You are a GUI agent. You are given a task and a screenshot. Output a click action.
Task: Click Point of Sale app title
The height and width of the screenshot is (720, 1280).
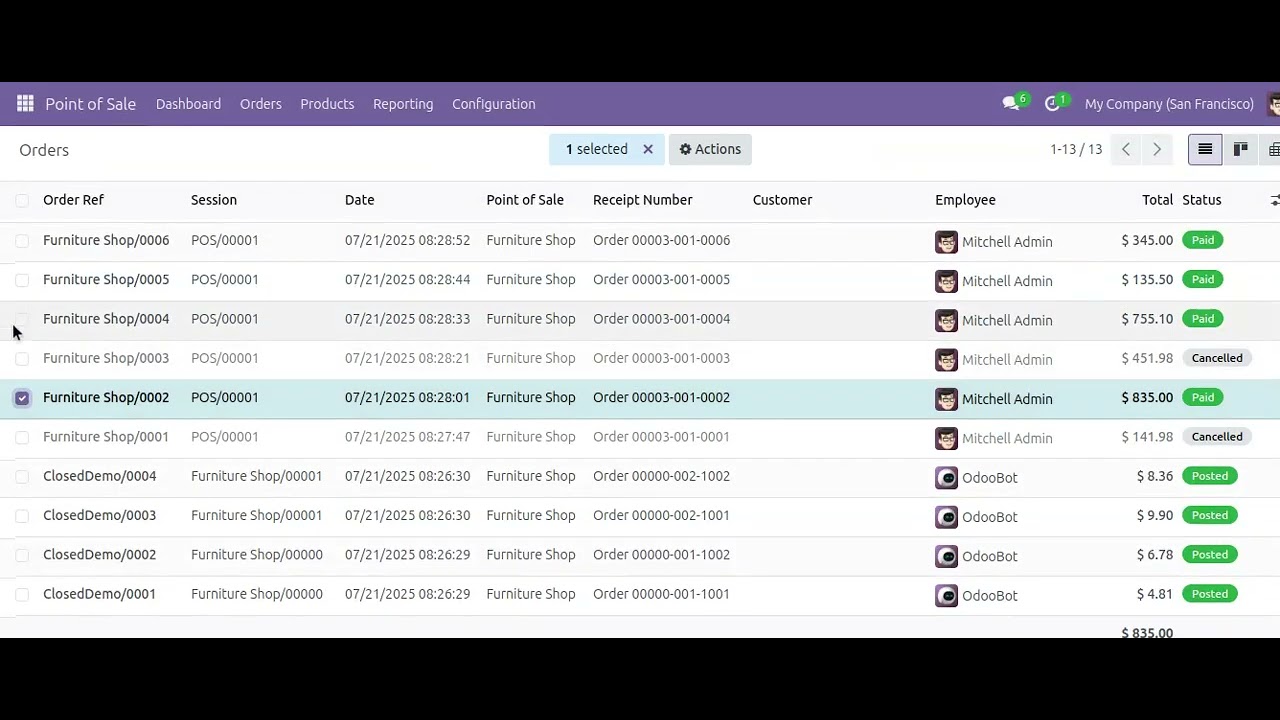click(90, 104)
